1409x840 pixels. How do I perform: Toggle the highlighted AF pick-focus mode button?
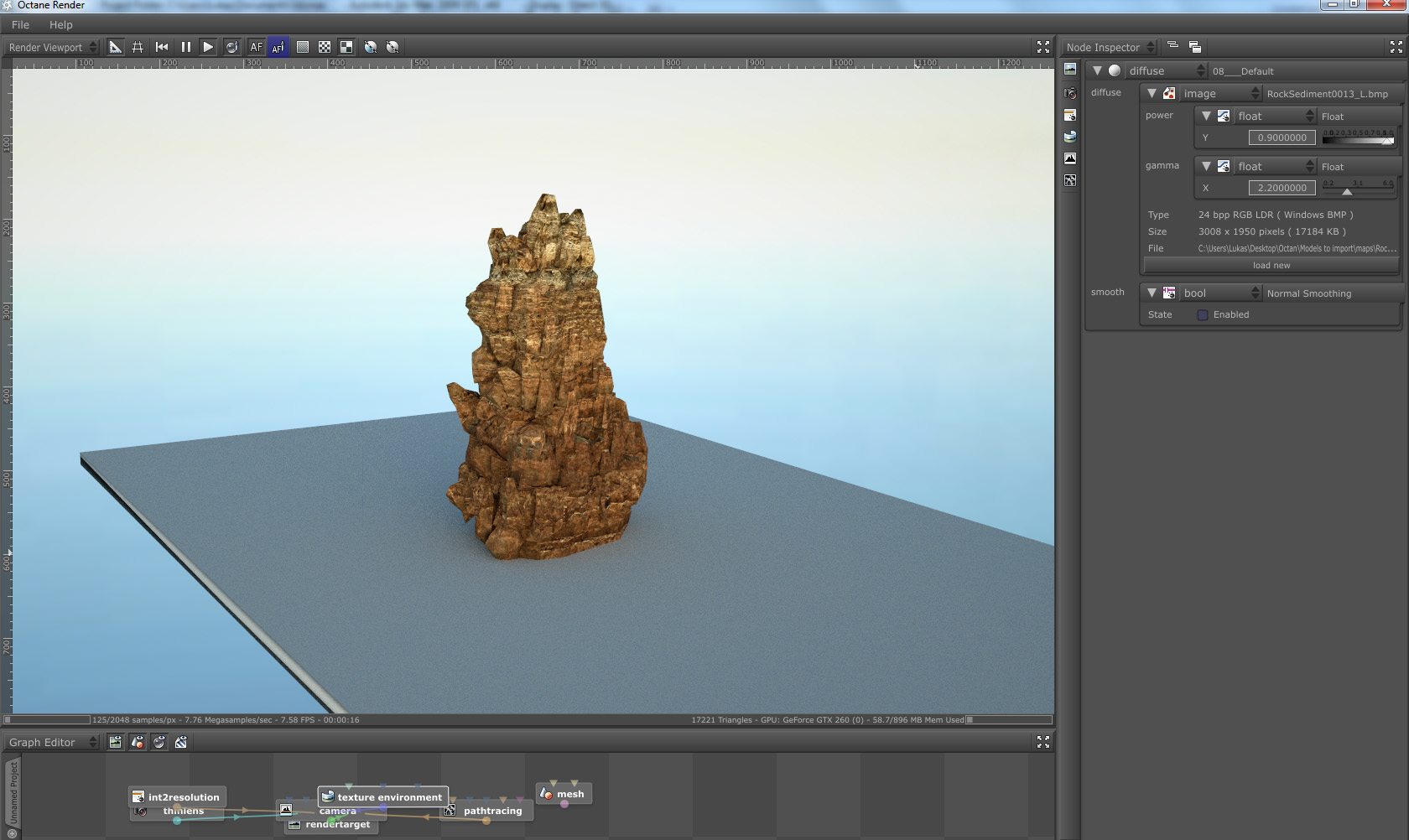point(278,47)
